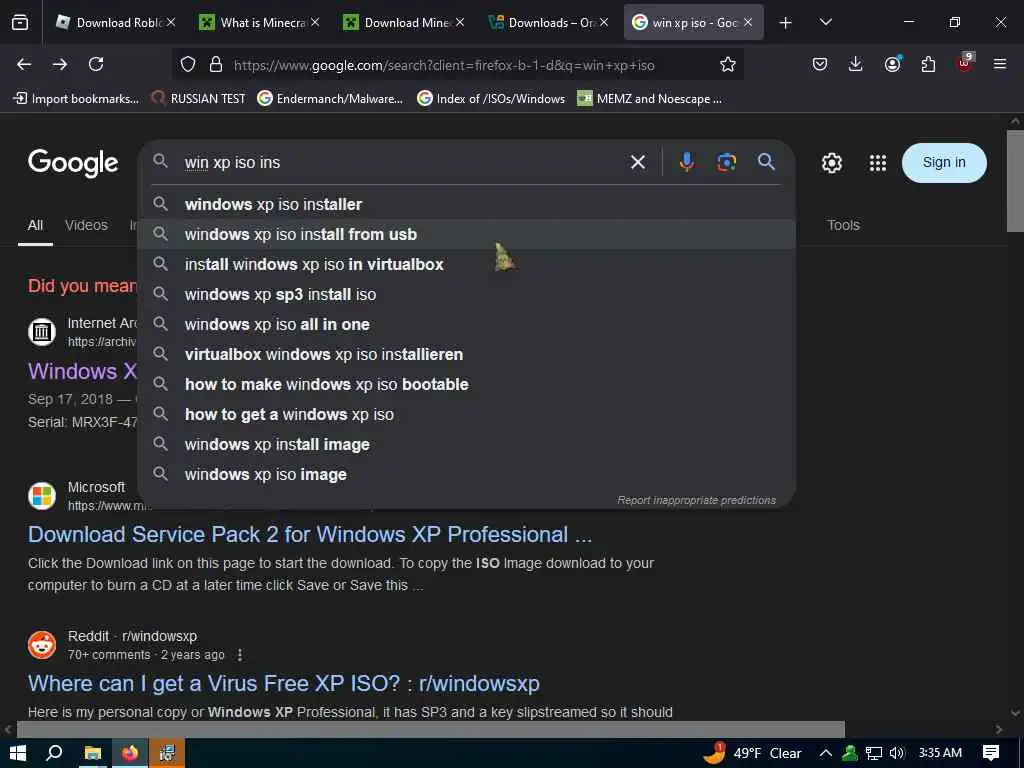The width and height of the screenshot is (1024, 768).
Task: Clear the Google search box with X
Action: [638, 162]
